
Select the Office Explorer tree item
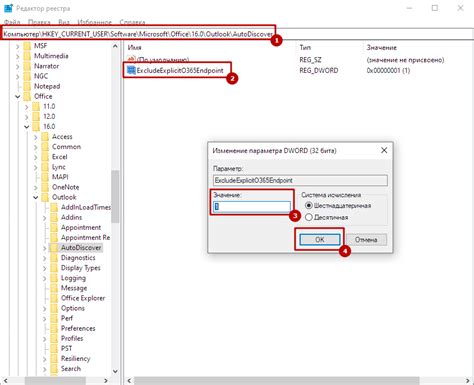(83, 298)
